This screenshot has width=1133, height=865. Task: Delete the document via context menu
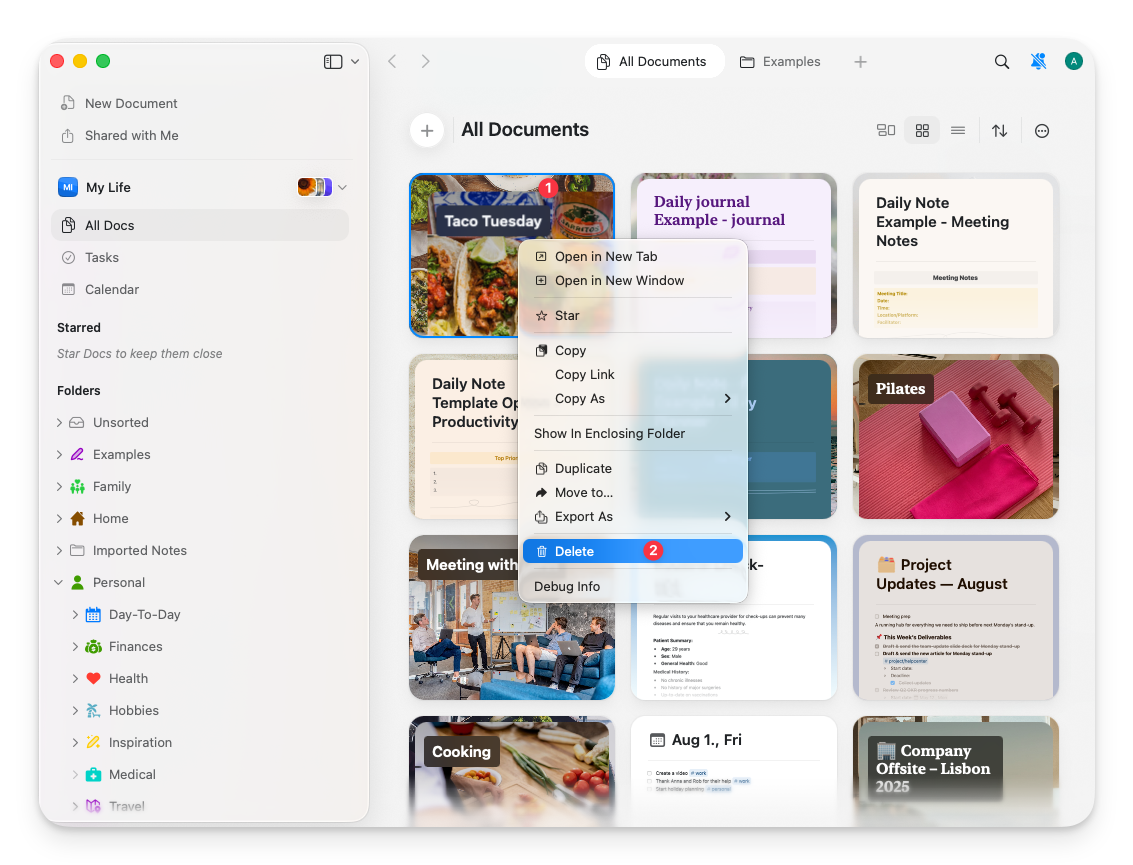[633, 551]
